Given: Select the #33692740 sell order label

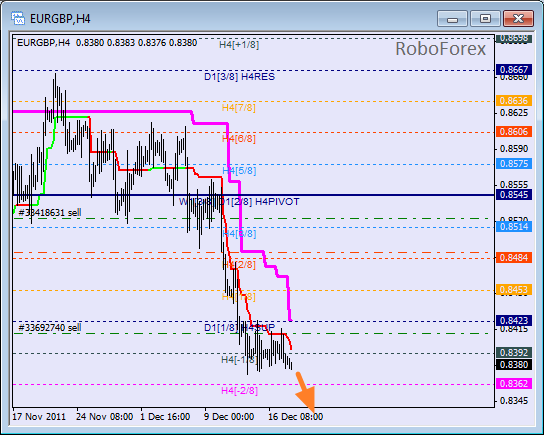Looking at the screenshot, I should pos(50,327).
